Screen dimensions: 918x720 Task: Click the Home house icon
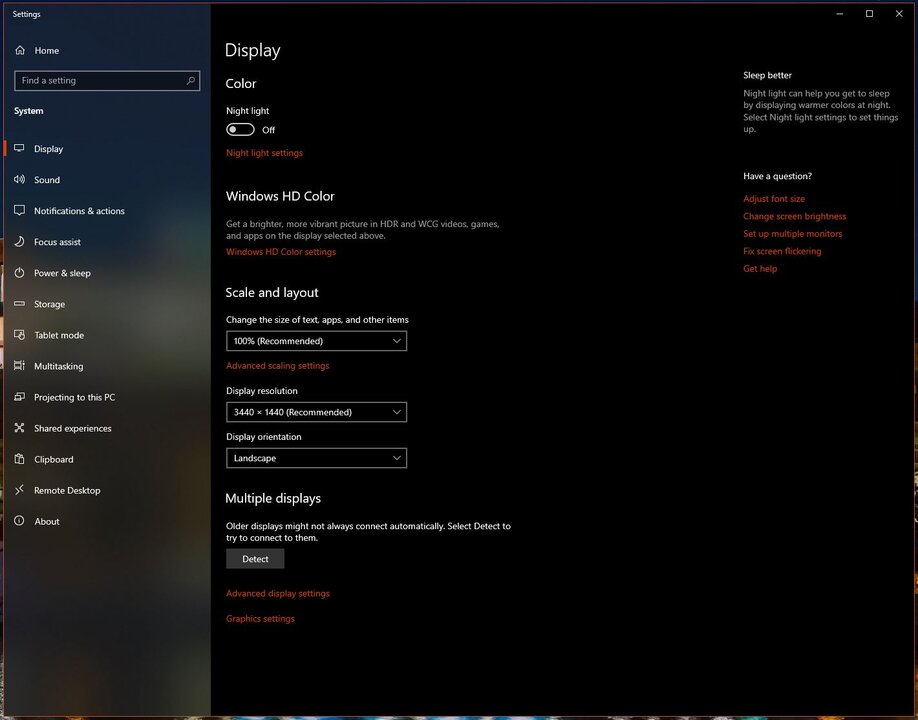[20, 50]
